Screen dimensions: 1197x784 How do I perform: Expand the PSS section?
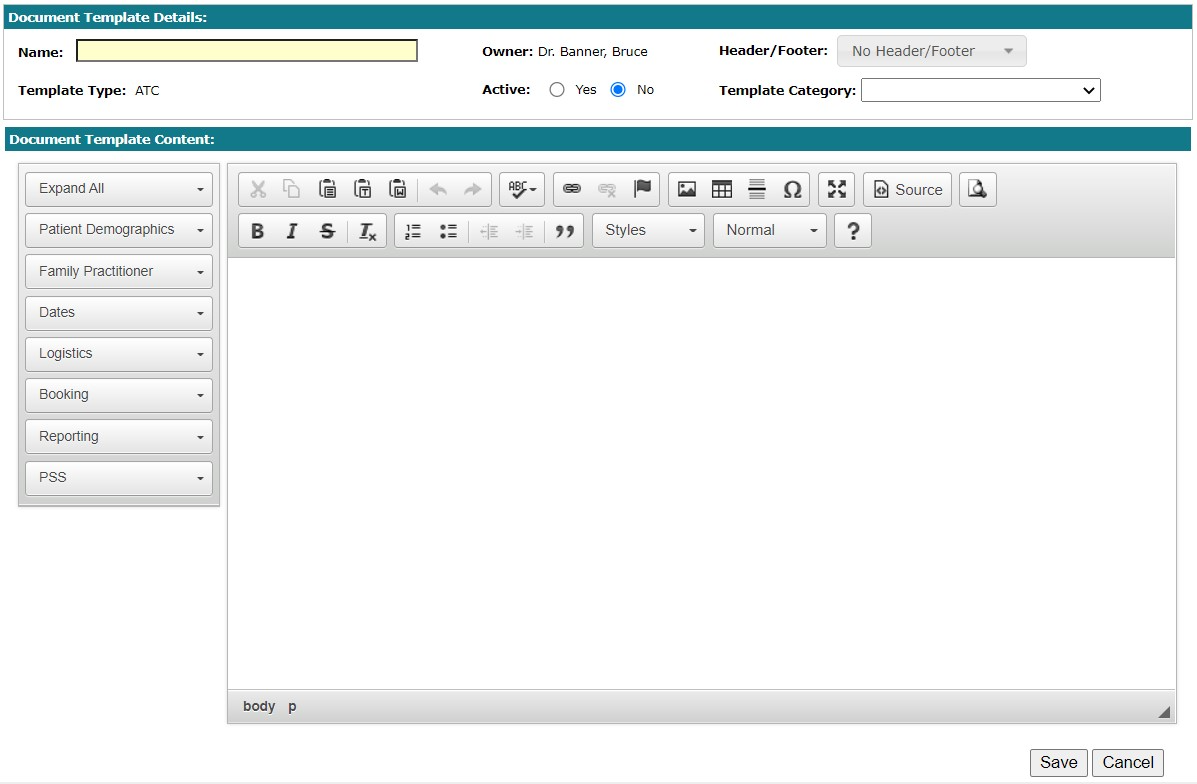(119, 477)
